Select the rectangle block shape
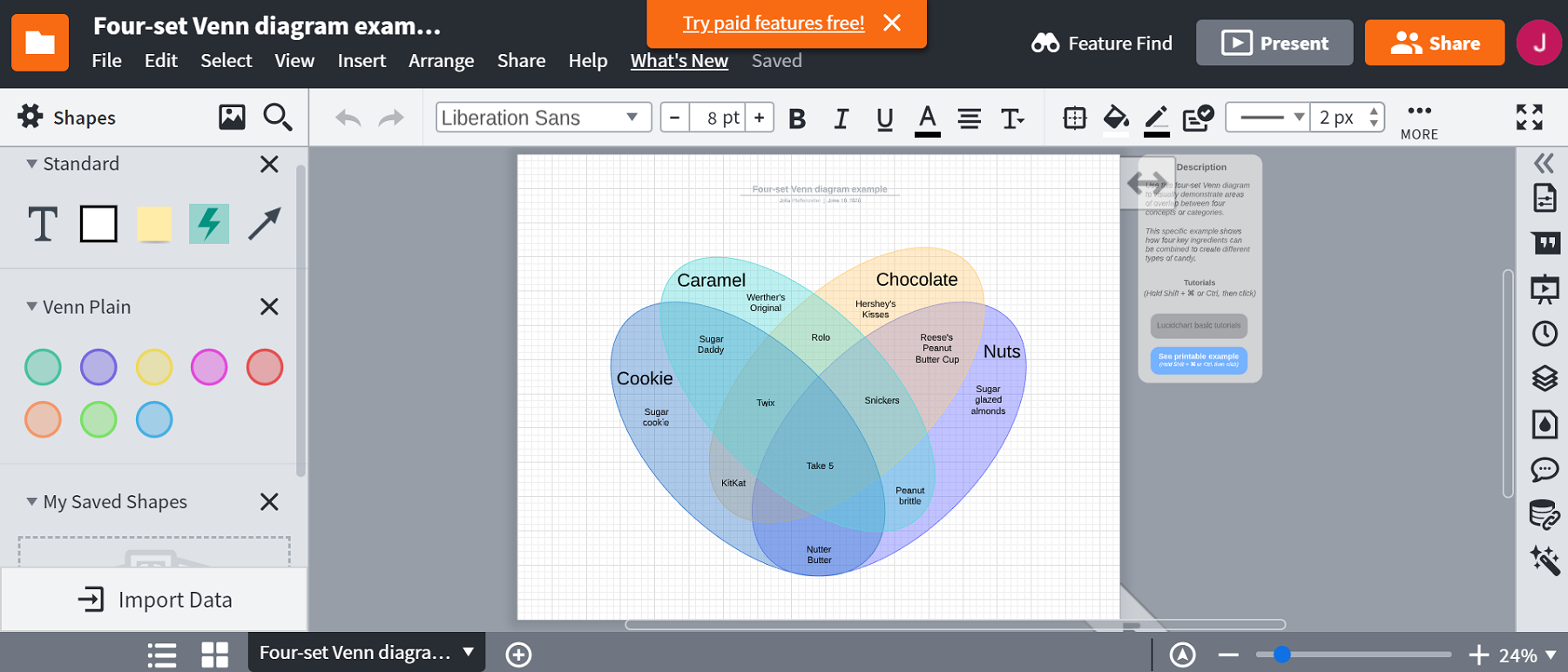Viewport: 1568px width, 672px height. [98, 224]
